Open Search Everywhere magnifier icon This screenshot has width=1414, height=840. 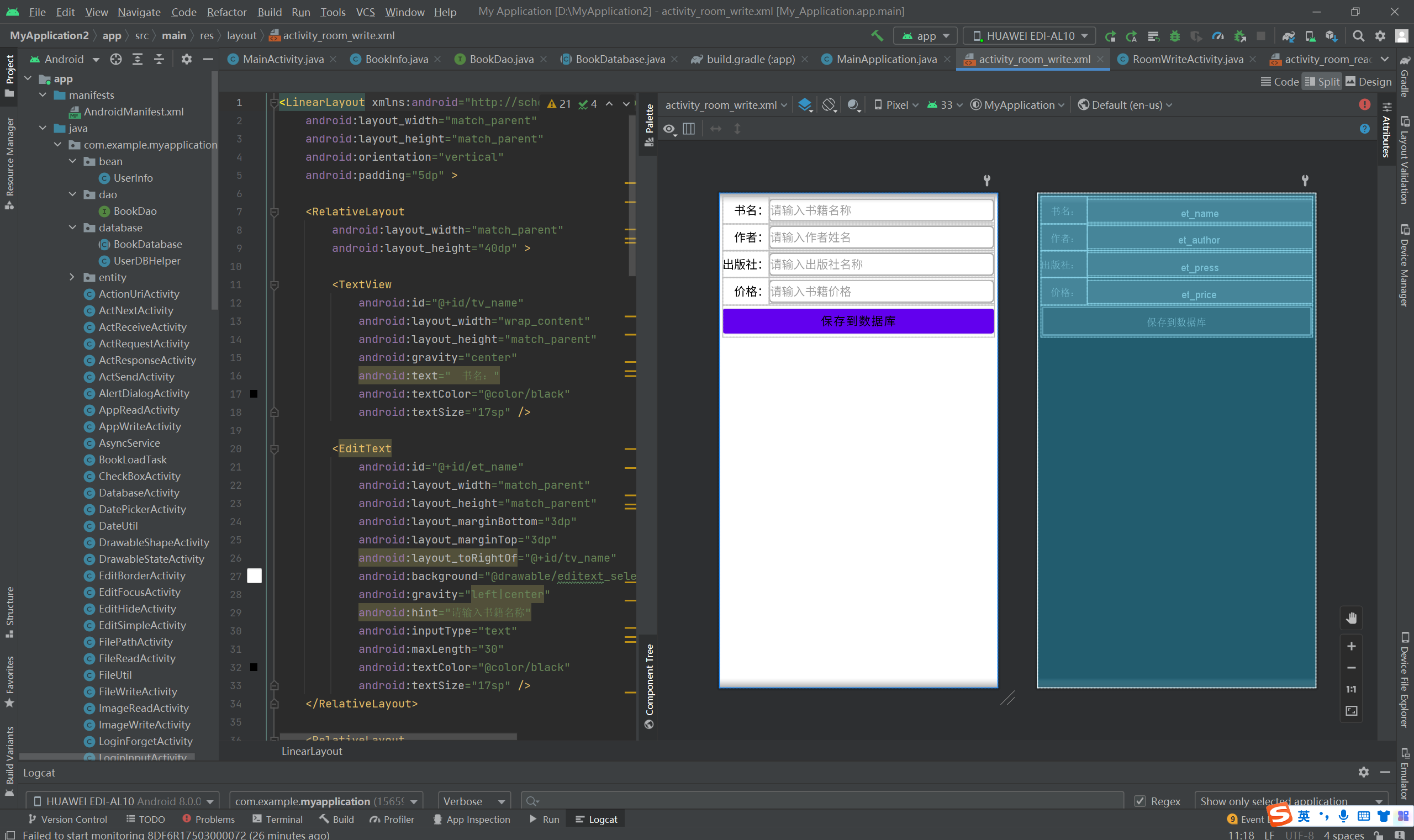coord(1358,36)
